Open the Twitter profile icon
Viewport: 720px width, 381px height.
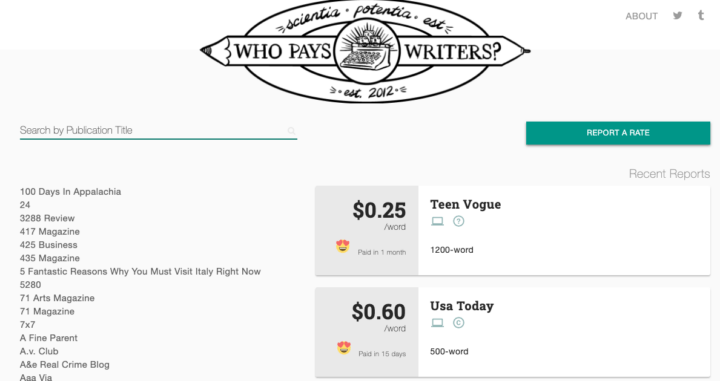(677, 16)
